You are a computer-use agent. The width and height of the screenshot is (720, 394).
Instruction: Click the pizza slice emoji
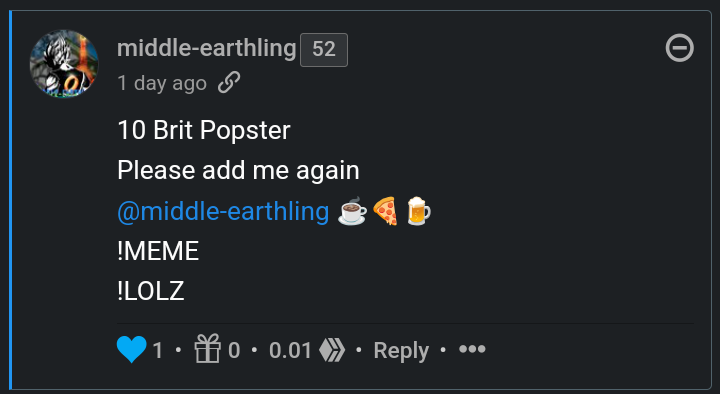(x=385, y=211)
